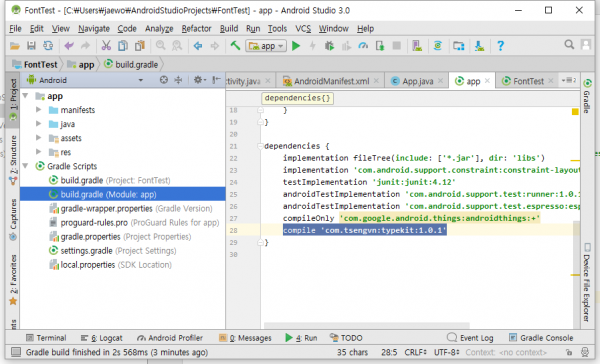Open project panel settings gear icon
This screenshot has height=364, width=600.
tap(199, 80)
